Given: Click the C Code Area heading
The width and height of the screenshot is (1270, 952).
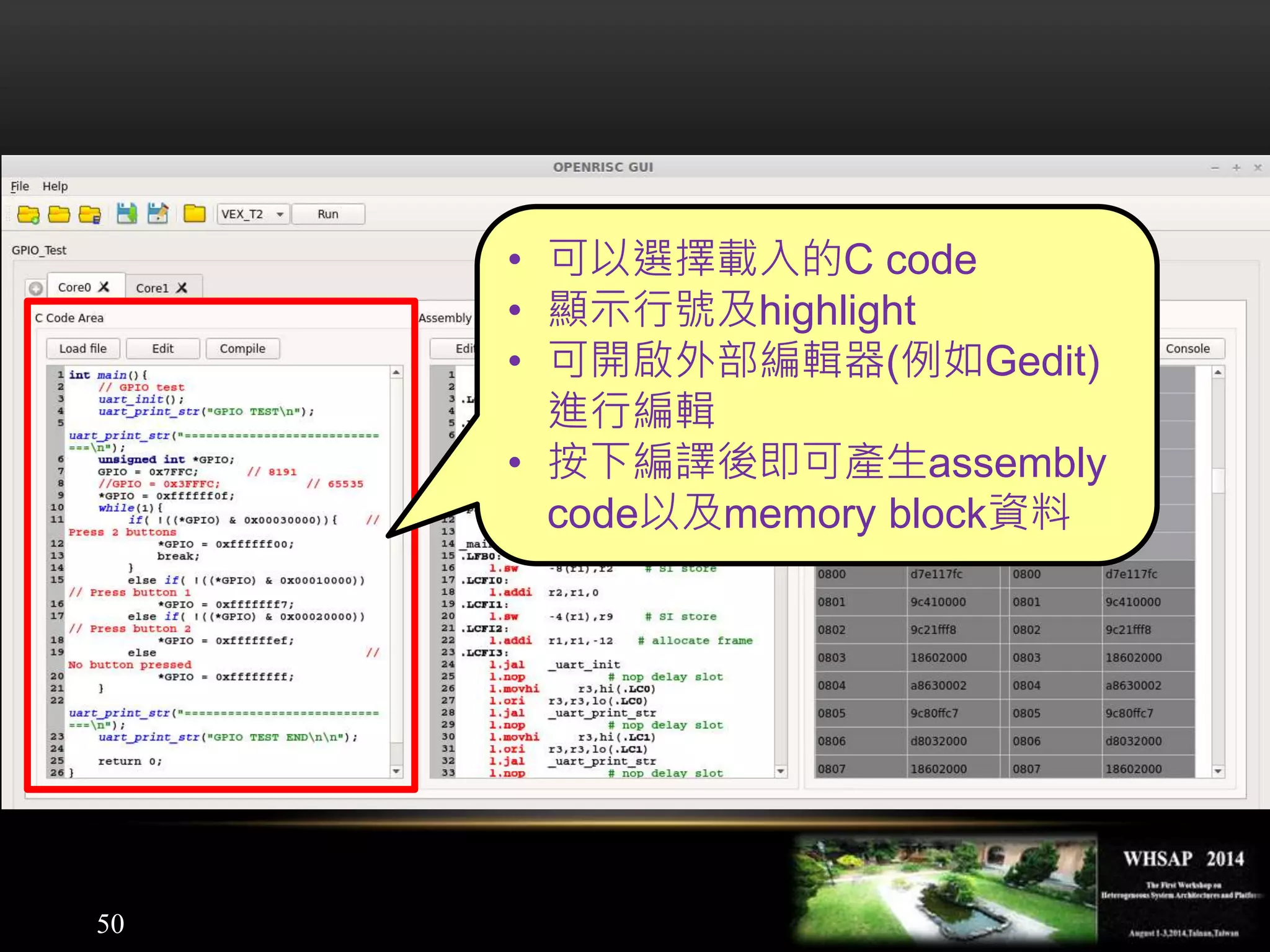Looking at the screenshot, I should pos(69,318).
